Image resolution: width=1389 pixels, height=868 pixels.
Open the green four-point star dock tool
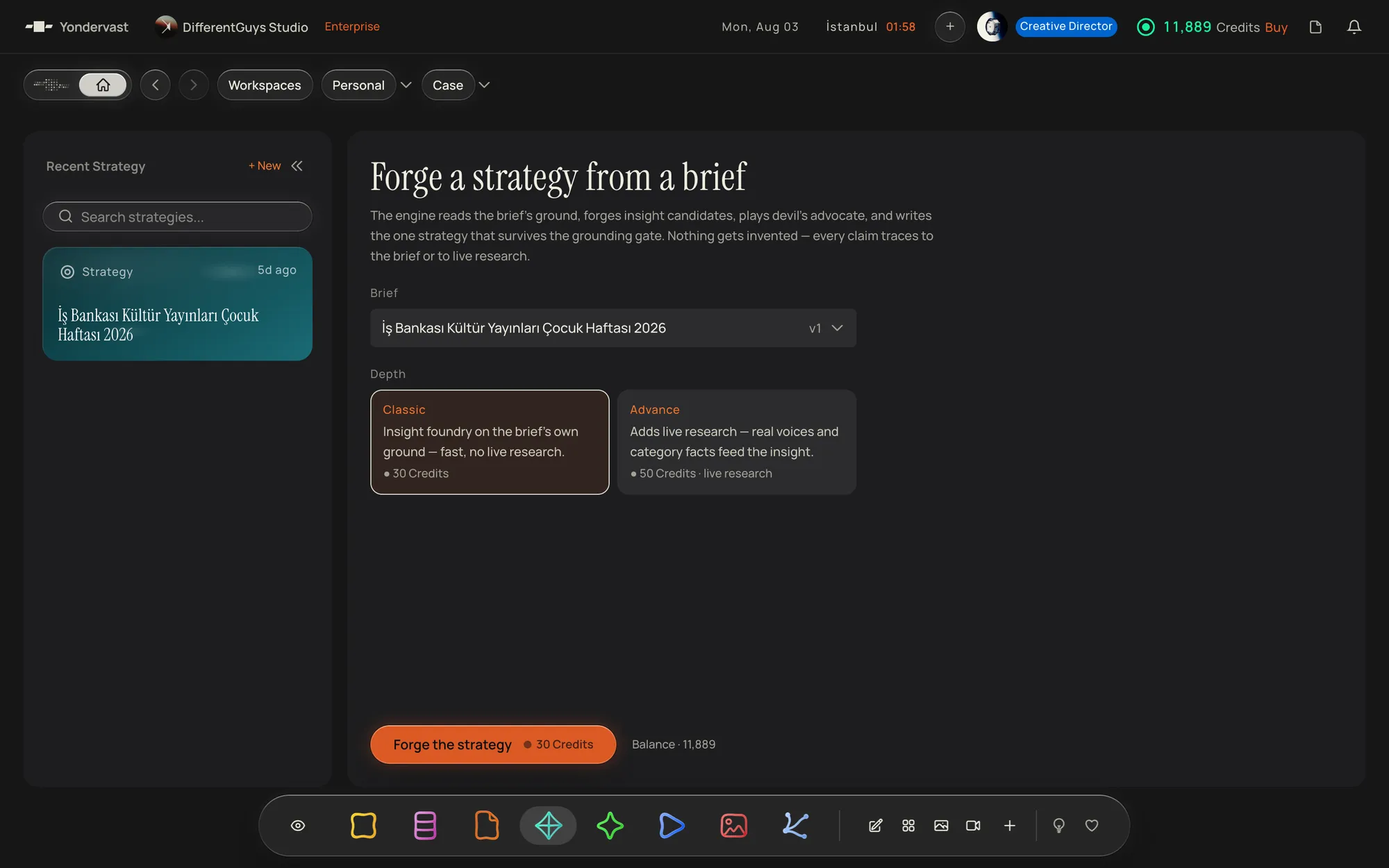tap(610, 826)
